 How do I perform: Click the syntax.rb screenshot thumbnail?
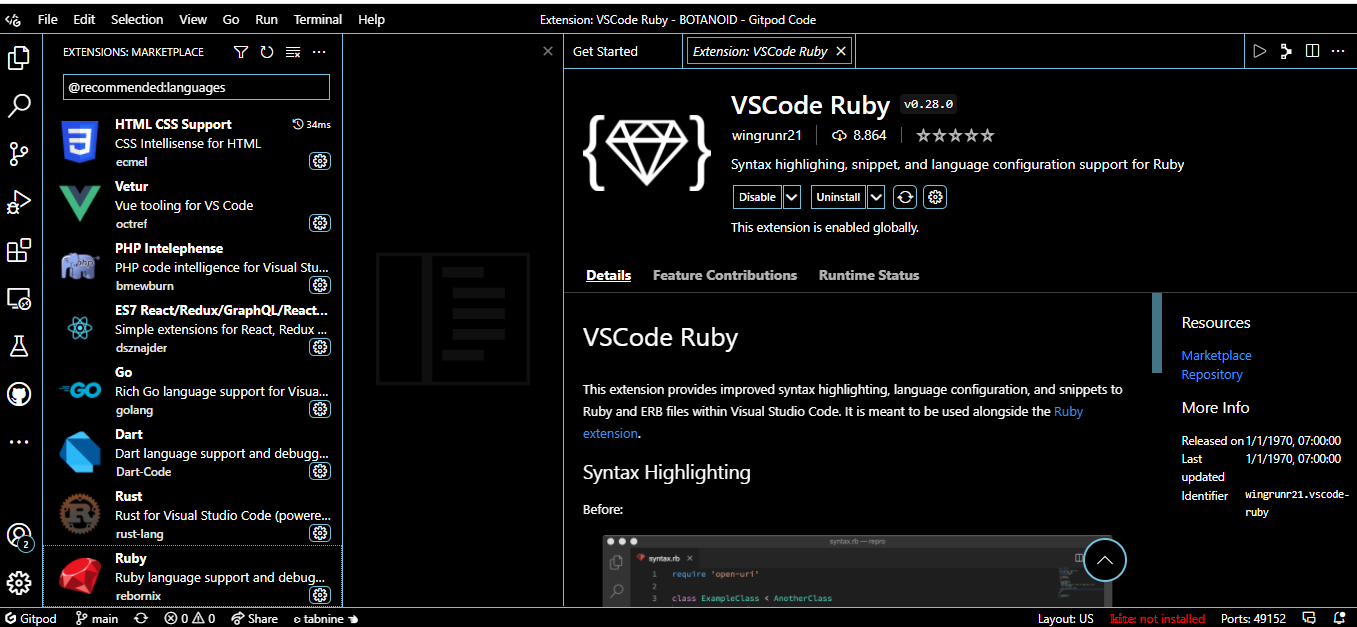coord(857,570)
